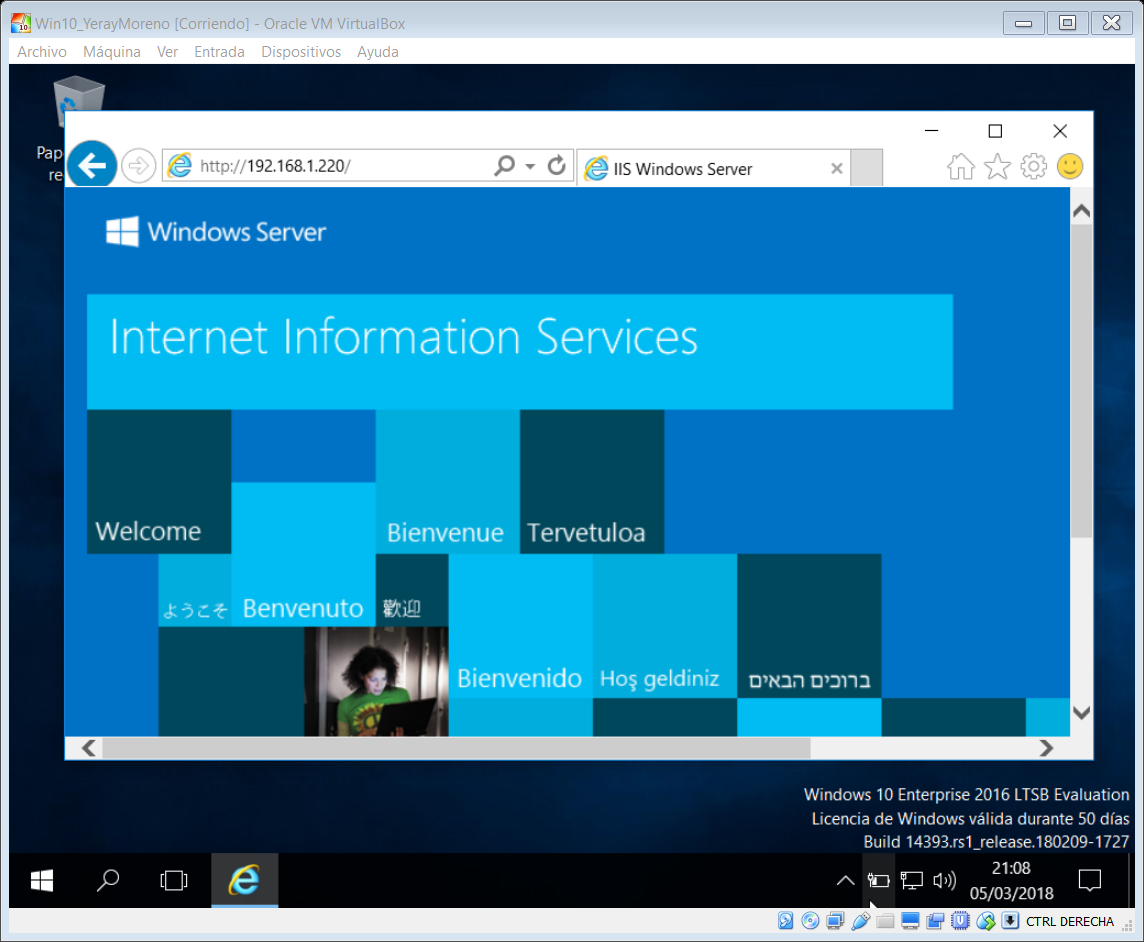
Task: Click the vertical scrollbar up arrow
Action: (1081, 211)
